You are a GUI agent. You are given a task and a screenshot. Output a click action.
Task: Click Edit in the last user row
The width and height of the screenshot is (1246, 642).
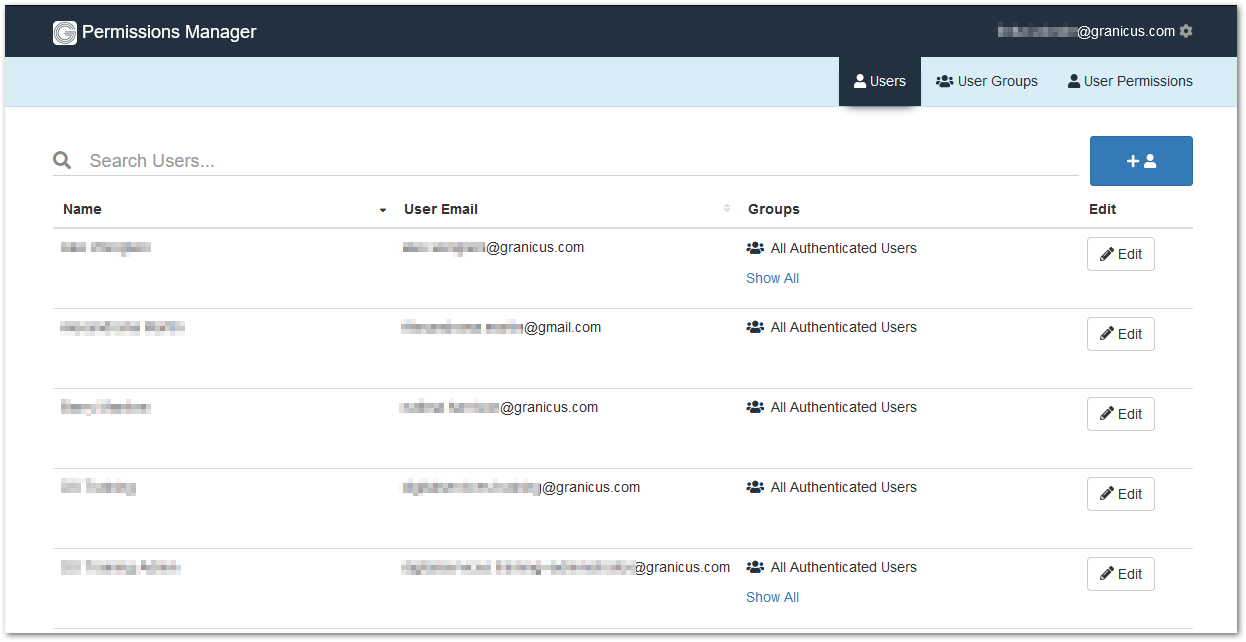point(1121,574)
